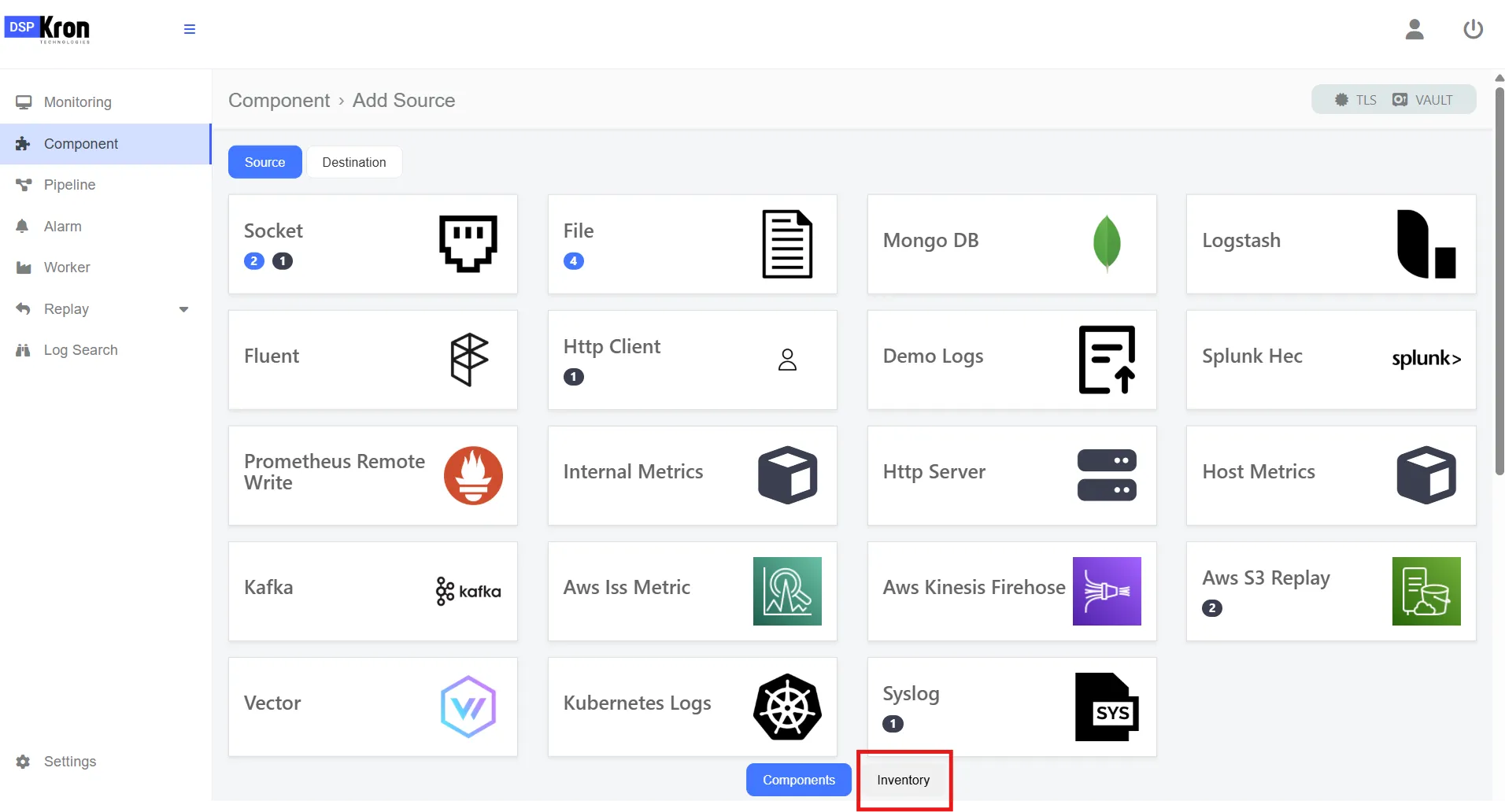Click the Http Server rack icon

tap(1107, 475)
